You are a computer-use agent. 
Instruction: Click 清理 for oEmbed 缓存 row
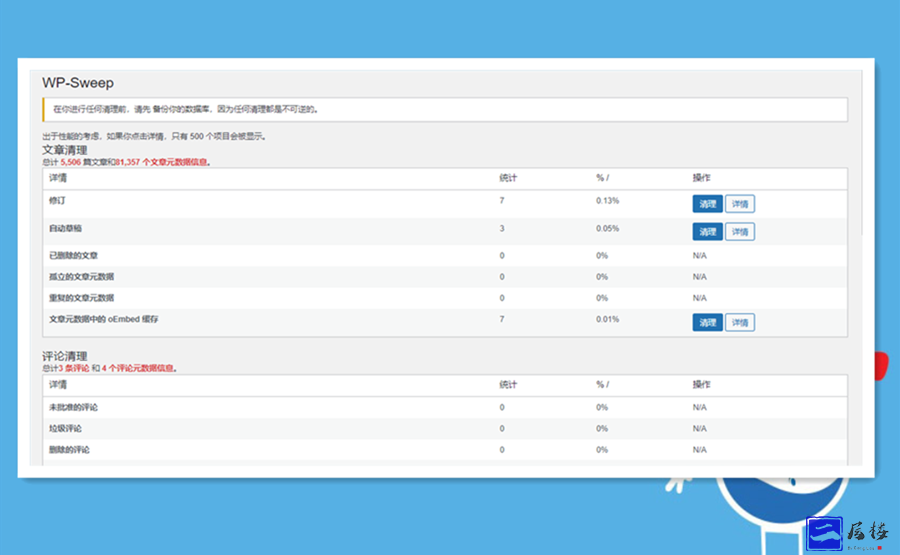point(707,323)
